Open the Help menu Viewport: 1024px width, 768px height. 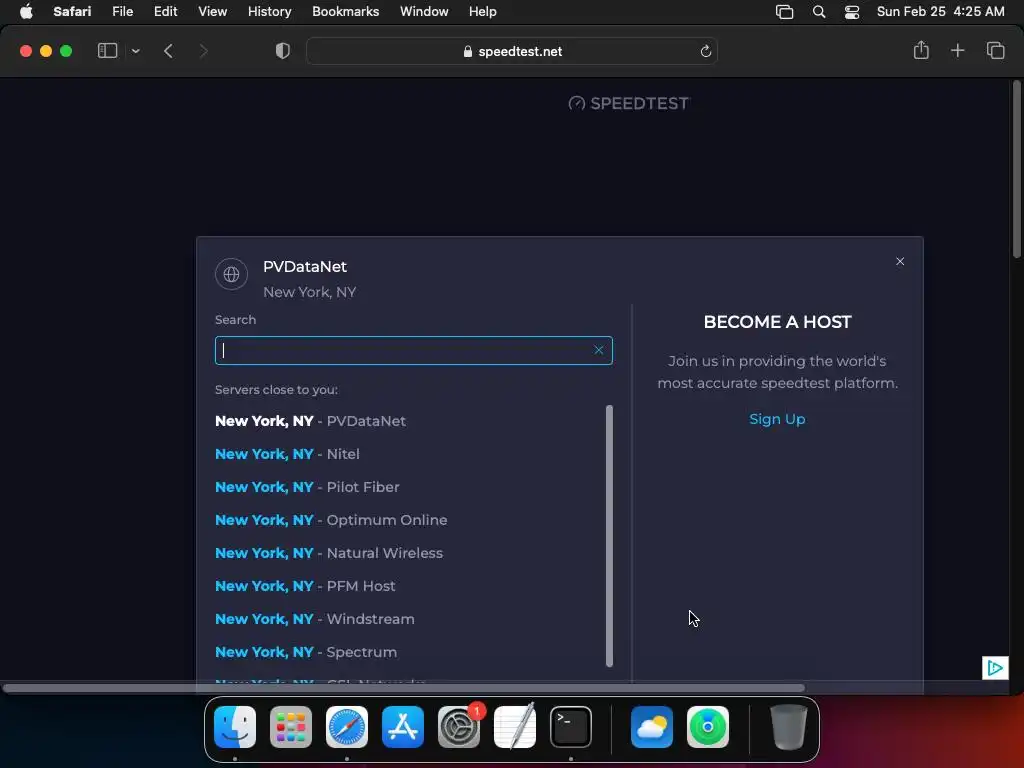click(483, 12)
